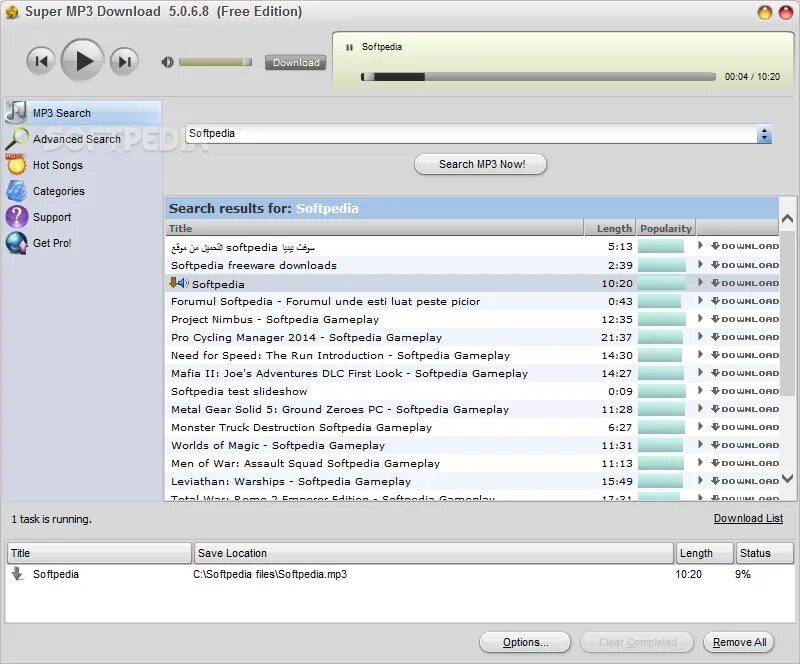Click the Options... button
This screenshot has width=800, height=664.
(x=525, y=642)
